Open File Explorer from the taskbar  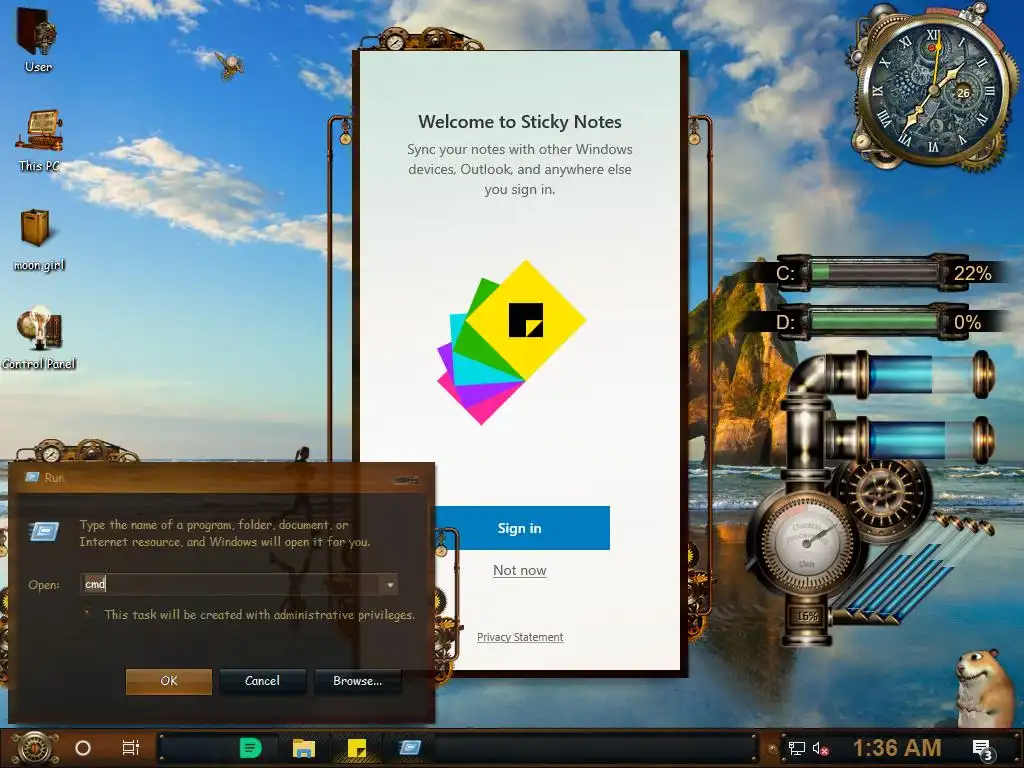(304, 748)
